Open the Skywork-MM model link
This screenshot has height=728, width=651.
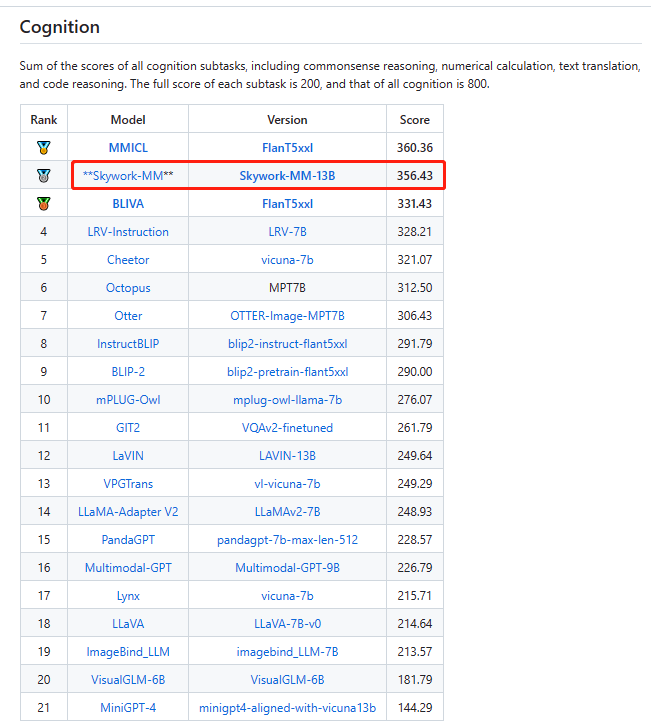(x=128, y=176)
